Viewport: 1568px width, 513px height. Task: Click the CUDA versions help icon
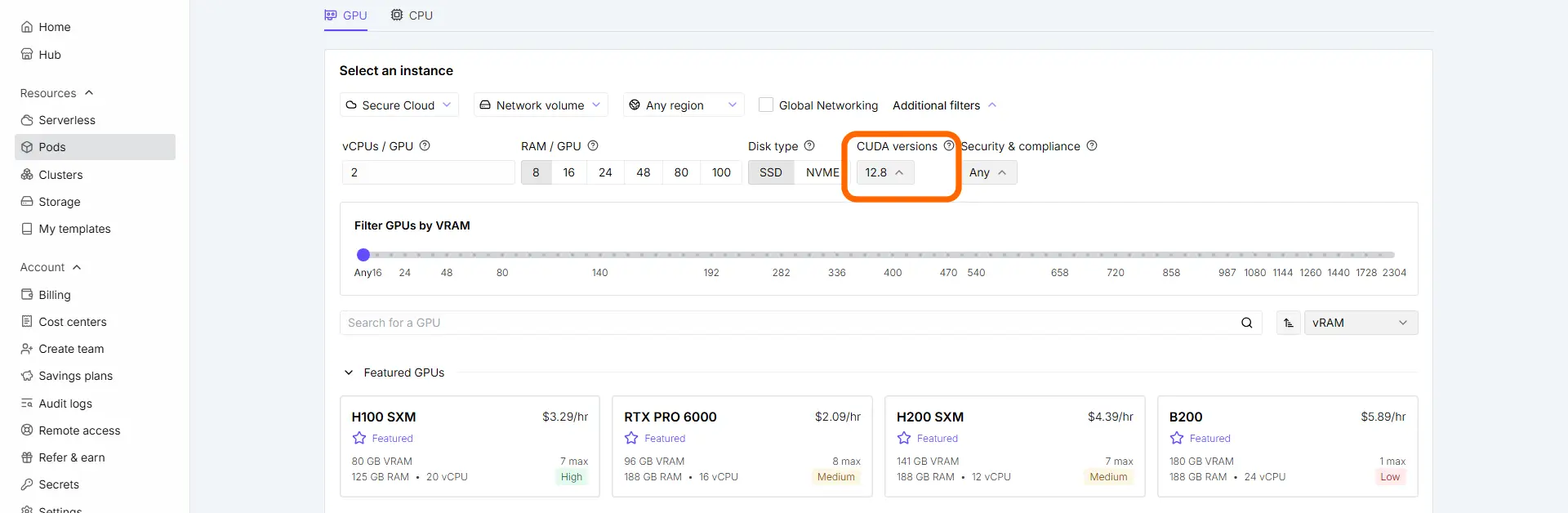[948, 145]
